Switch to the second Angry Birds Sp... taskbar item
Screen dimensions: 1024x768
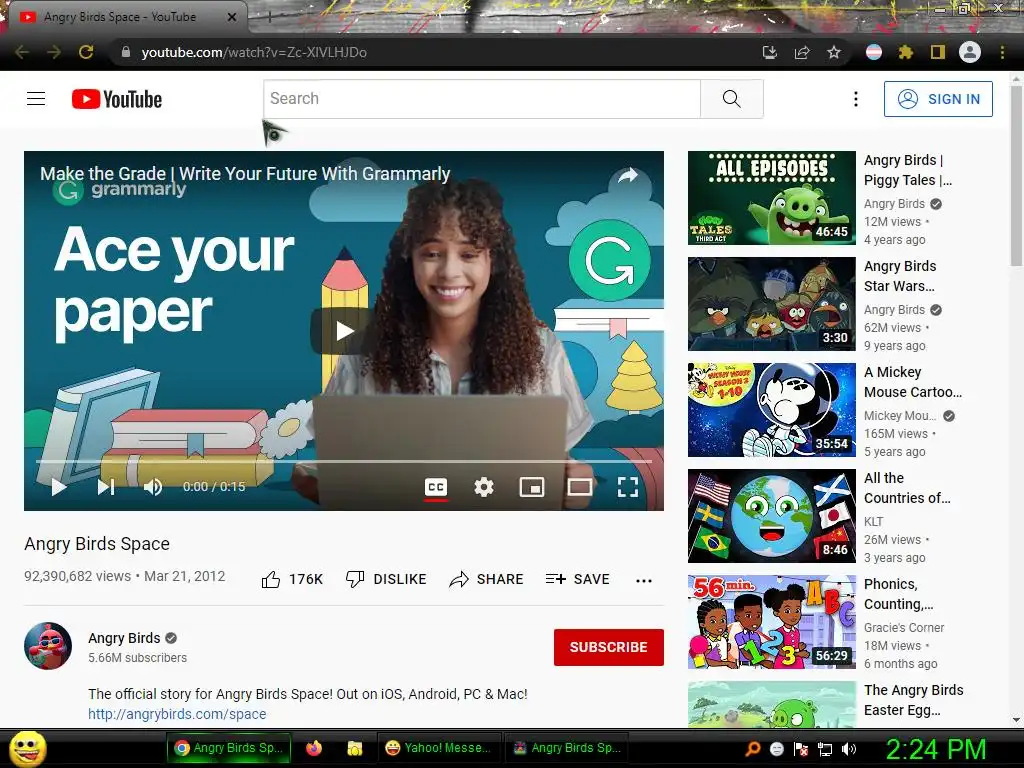[566, 748]
